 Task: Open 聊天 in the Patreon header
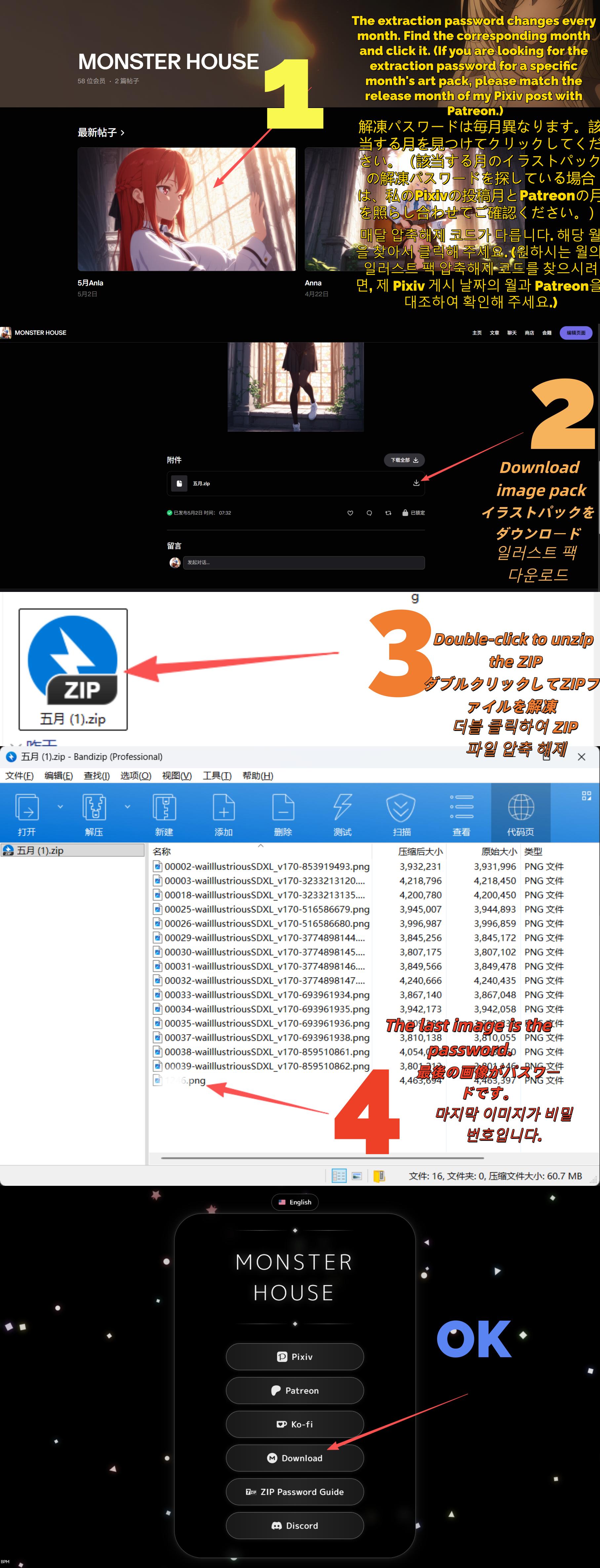pyautogui.click(x=512, y=333)
